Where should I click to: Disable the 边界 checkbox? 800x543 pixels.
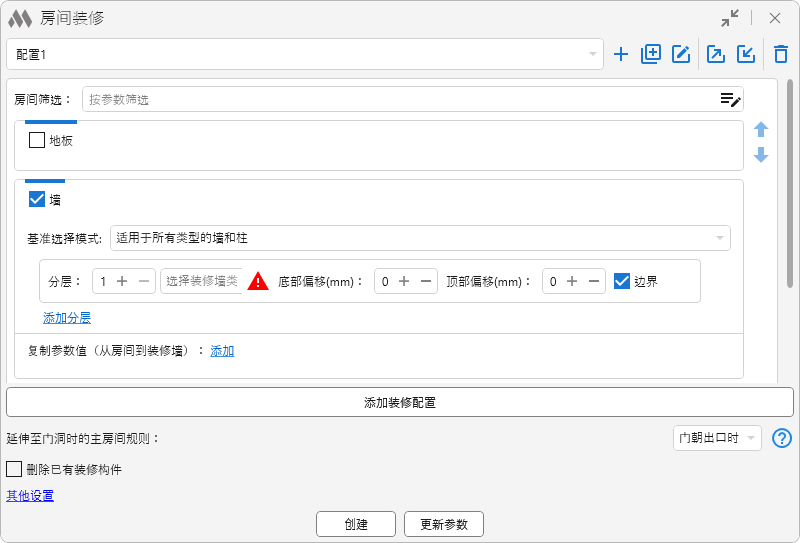point(622,281)
